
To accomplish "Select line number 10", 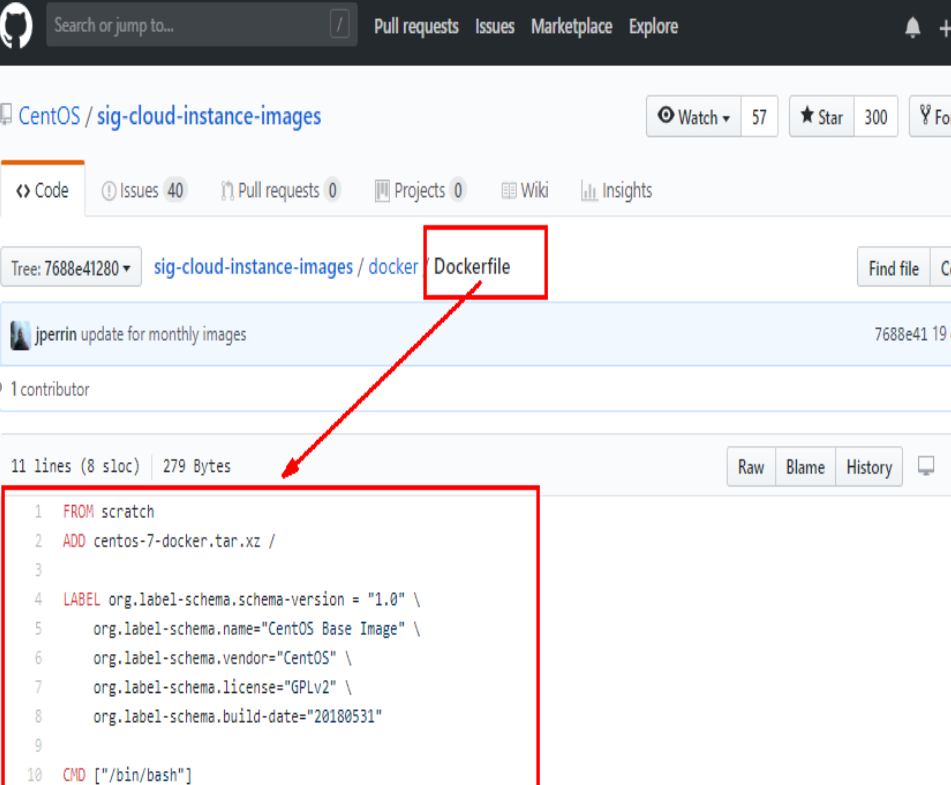I will (x=35, y=775).
